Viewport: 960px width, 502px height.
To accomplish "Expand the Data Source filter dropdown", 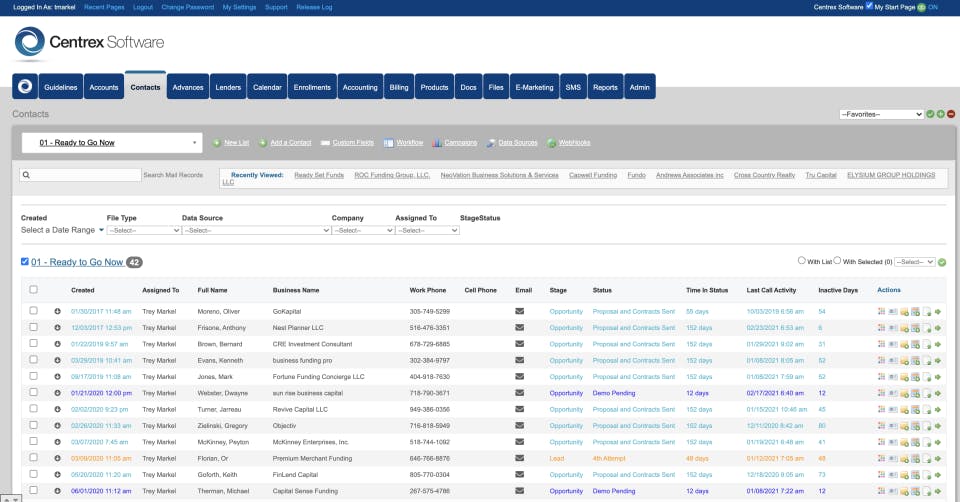I will [x=255, y=230].
